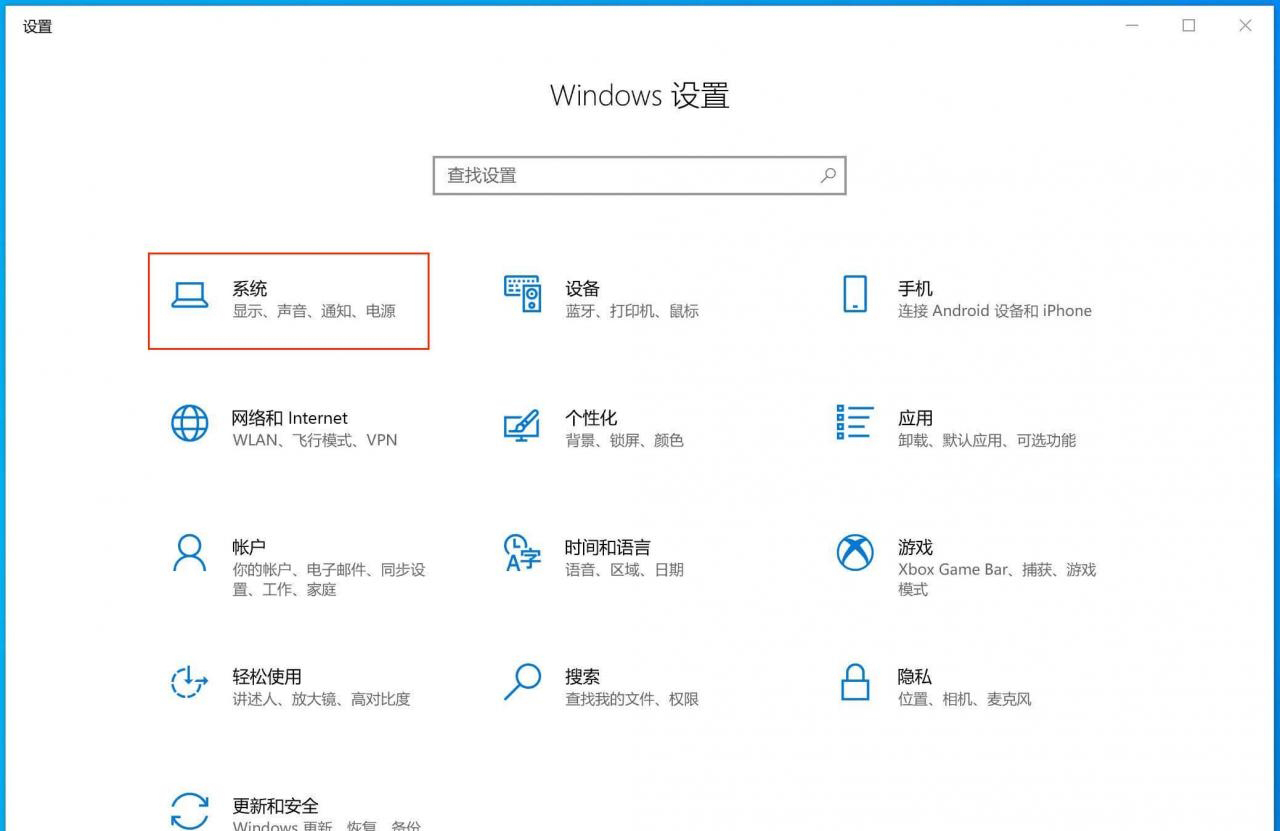1280x831 pixels.
Task: Go to 更新和安全 settings
Action: [276, 806]
